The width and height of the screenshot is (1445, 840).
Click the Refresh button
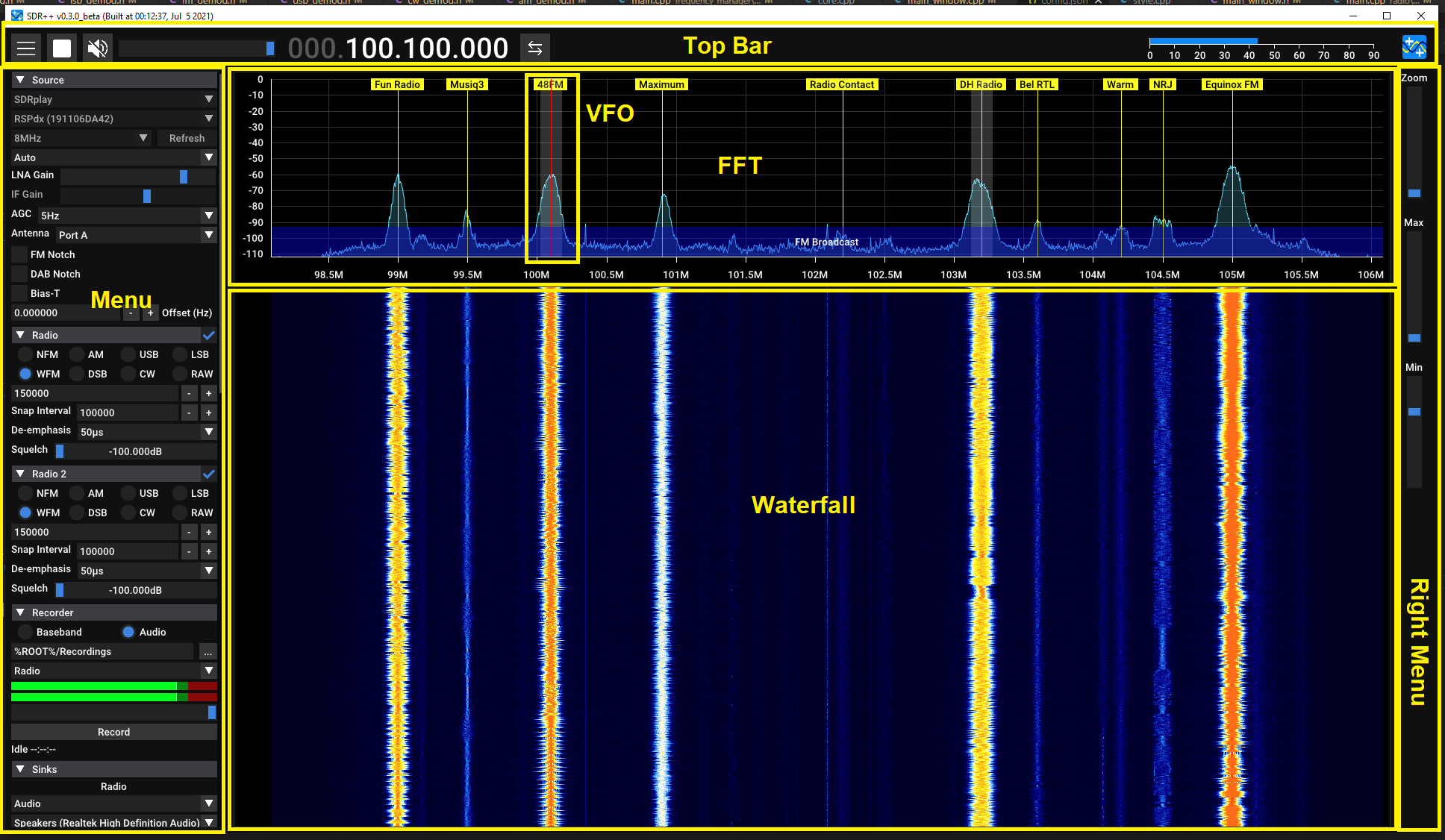187,138
